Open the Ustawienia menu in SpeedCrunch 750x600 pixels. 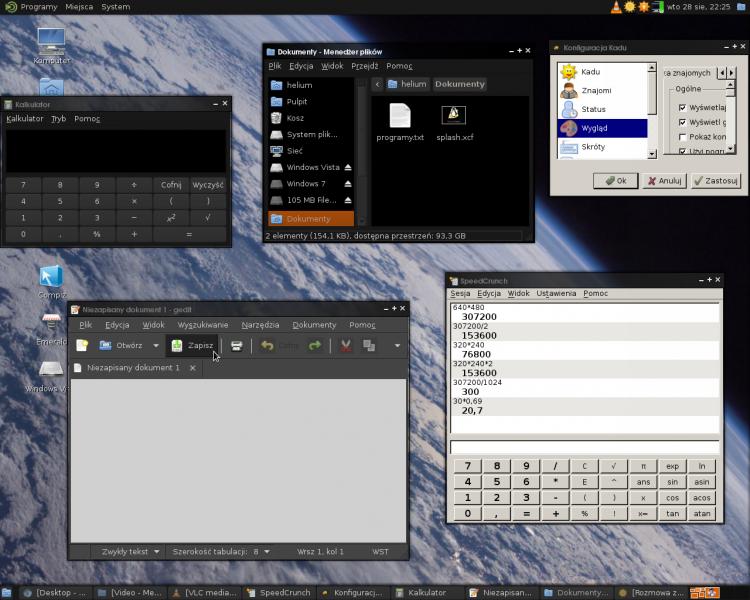coord(556,293)
